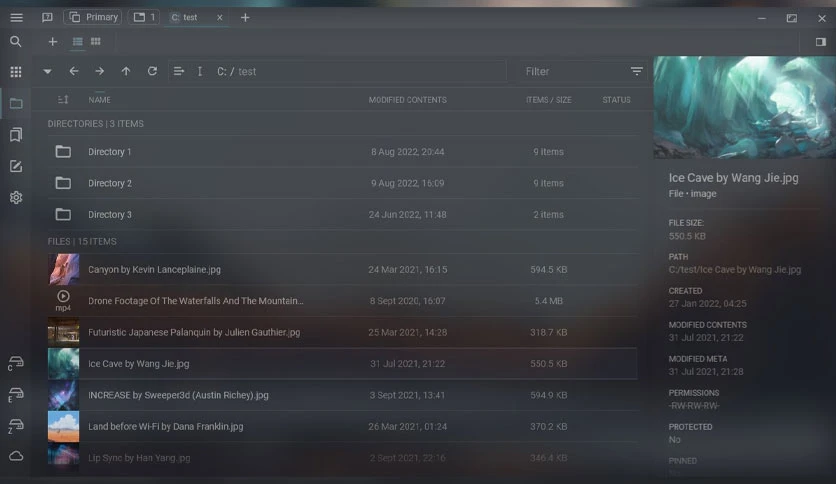Open the address bar list menu icon
Screen dimensions: 836x484
[x=179, y=71]
